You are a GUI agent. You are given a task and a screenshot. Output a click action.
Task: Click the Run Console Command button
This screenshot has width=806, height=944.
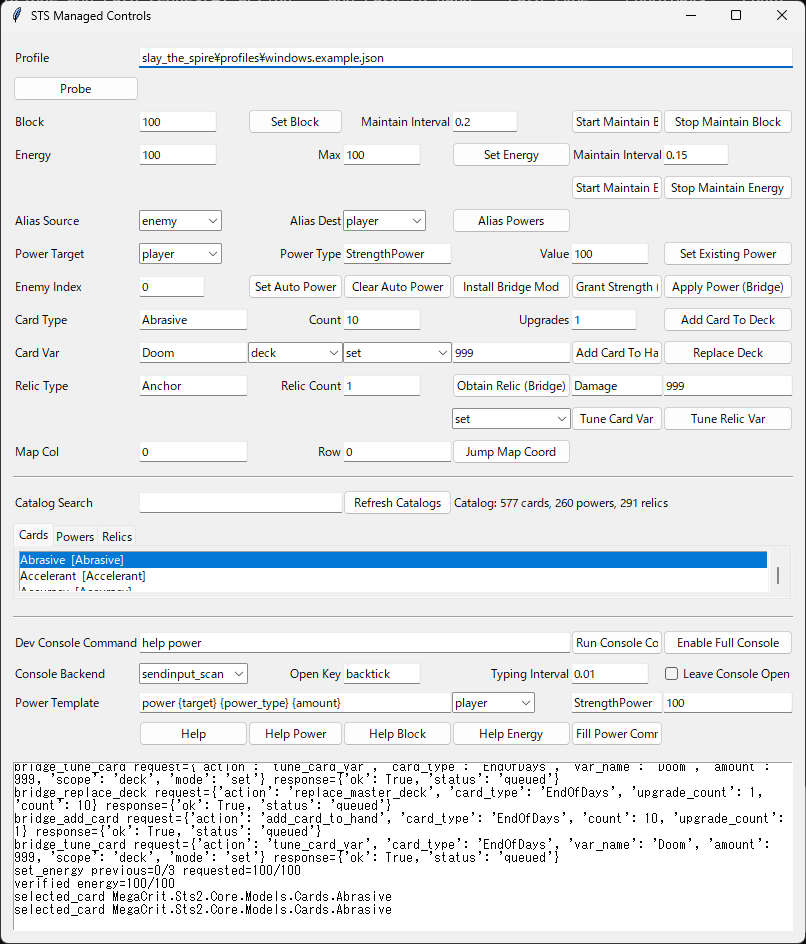[x=616, y=643]
